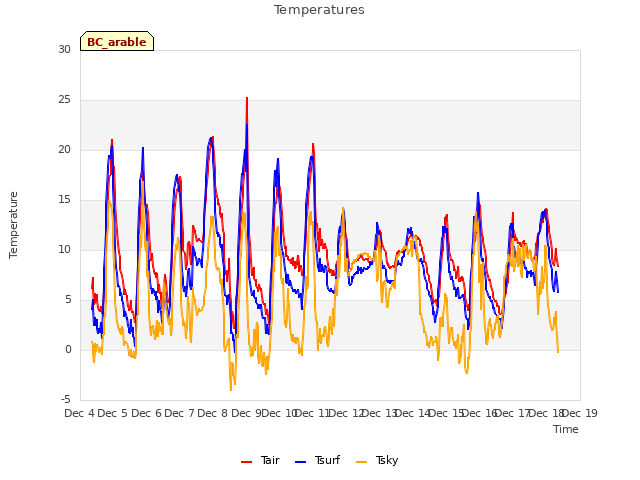
Task: Click the Dec 7 x-axis label
Action: (x=179, y=413)
